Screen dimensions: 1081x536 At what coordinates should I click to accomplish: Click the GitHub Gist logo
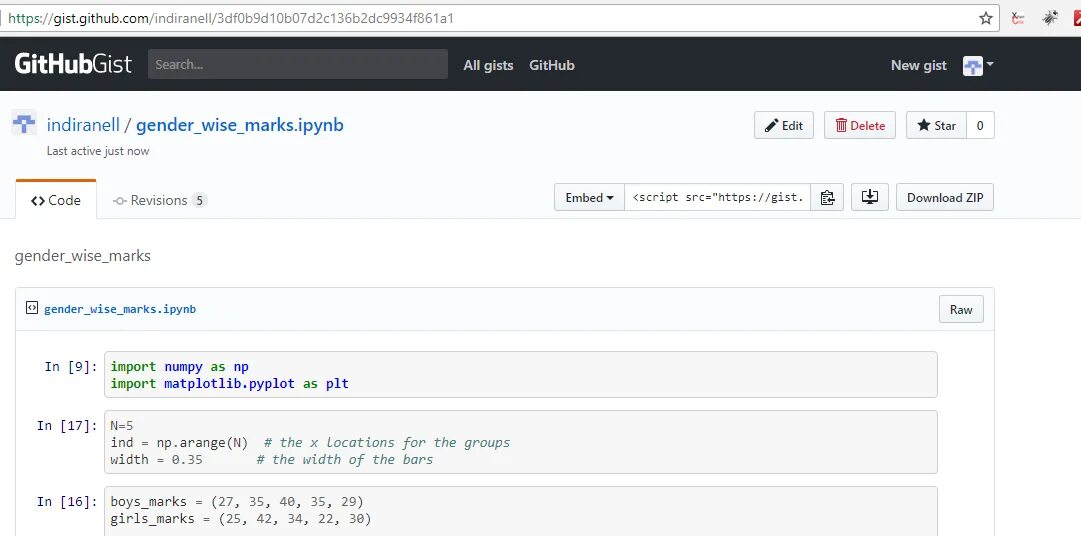click(74, 65)
